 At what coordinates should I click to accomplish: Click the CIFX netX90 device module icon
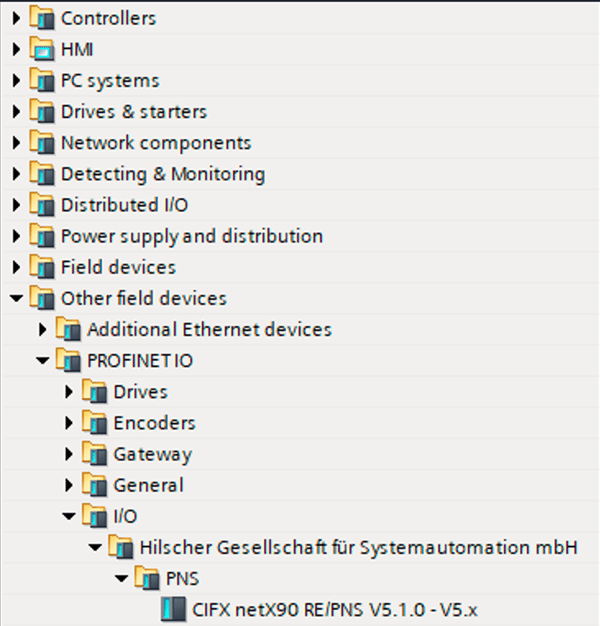click(173, 609)
